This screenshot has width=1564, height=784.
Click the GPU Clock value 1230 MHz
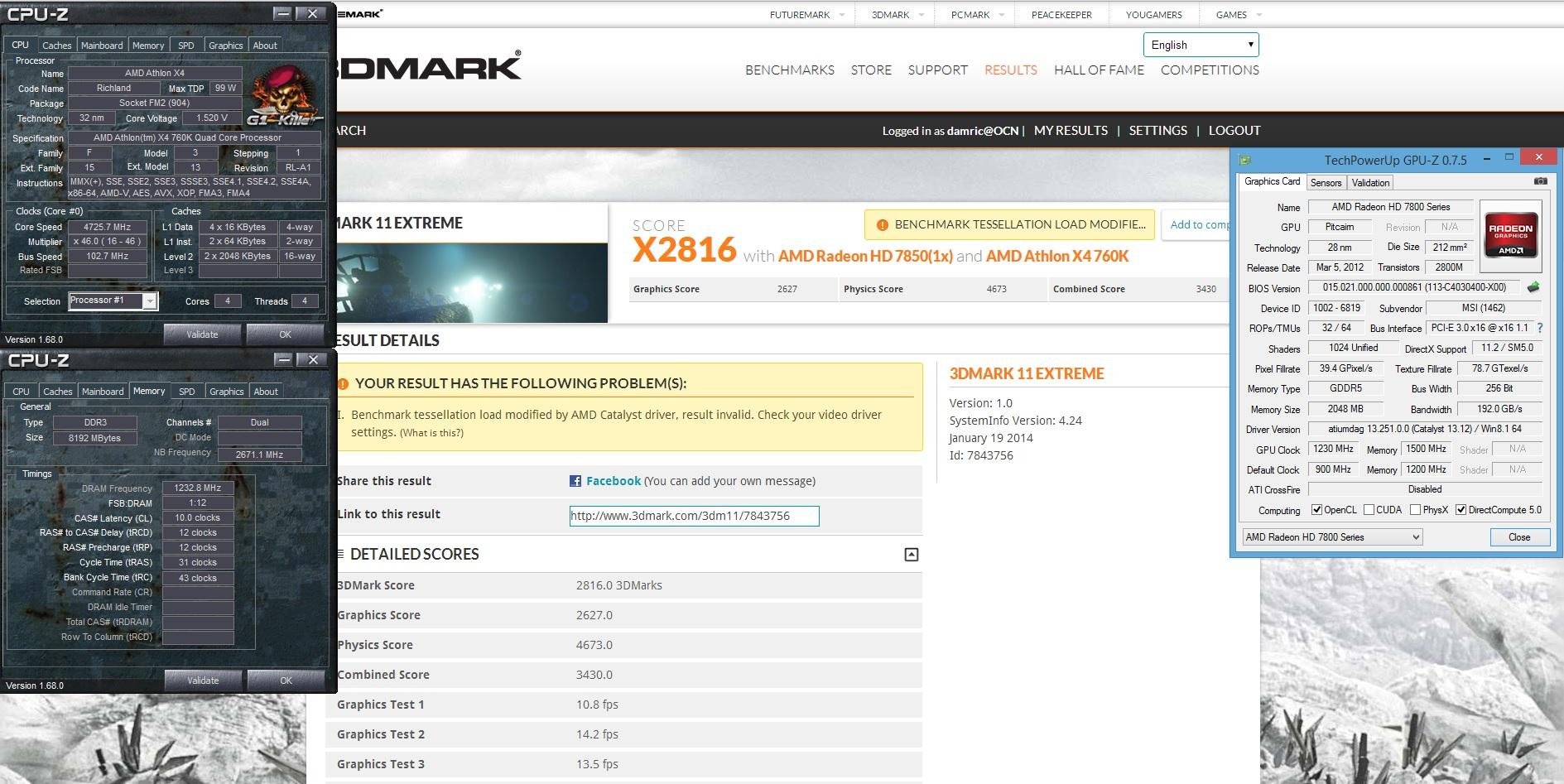(x=1333, y=449)
